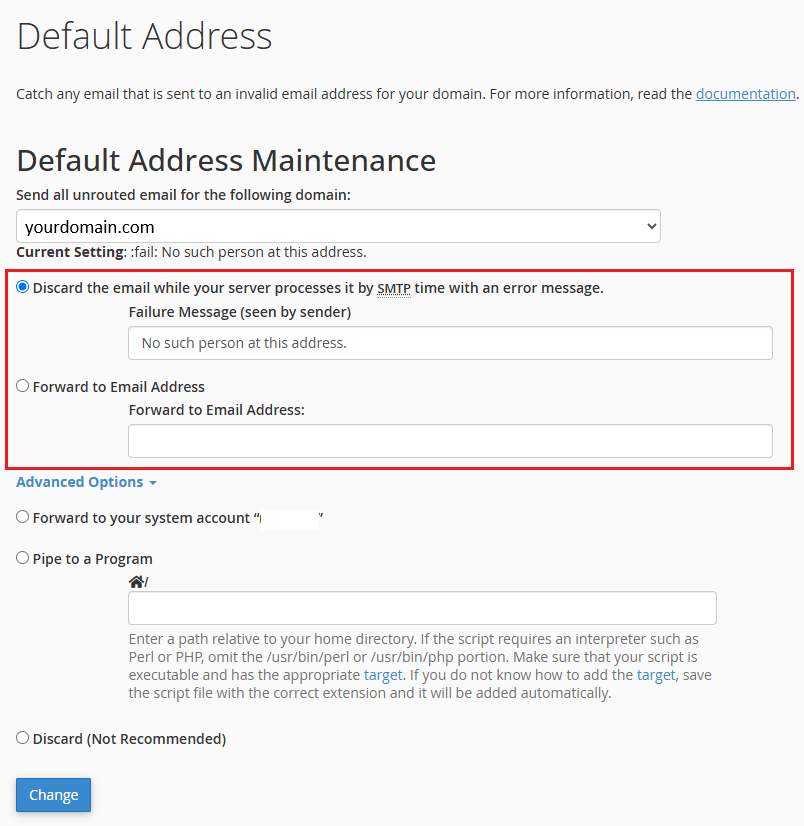Click the Default Address Maintenance heading
This screenshot has width=804, height=826.
pyautogui.click(x=226, y=160)
